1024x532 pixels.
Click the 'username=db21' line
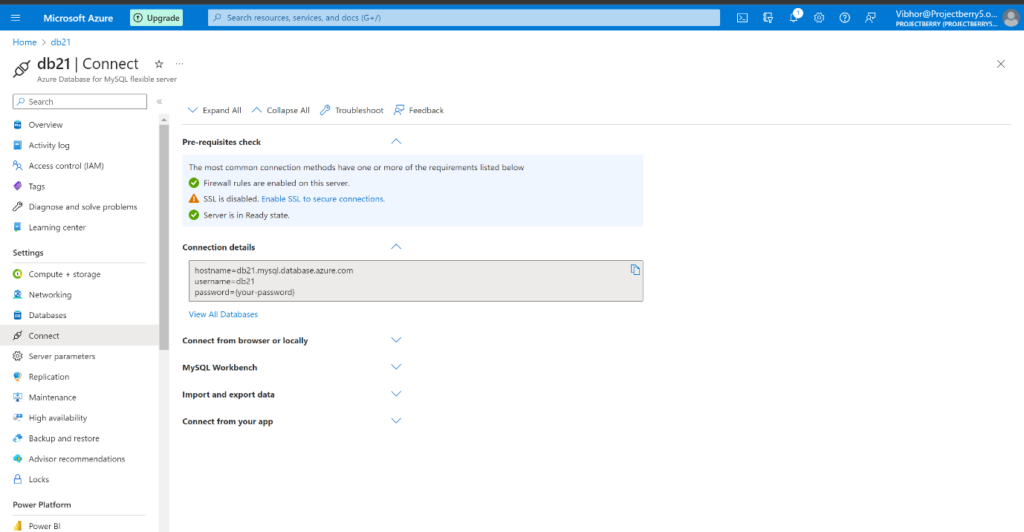(225, 281)
